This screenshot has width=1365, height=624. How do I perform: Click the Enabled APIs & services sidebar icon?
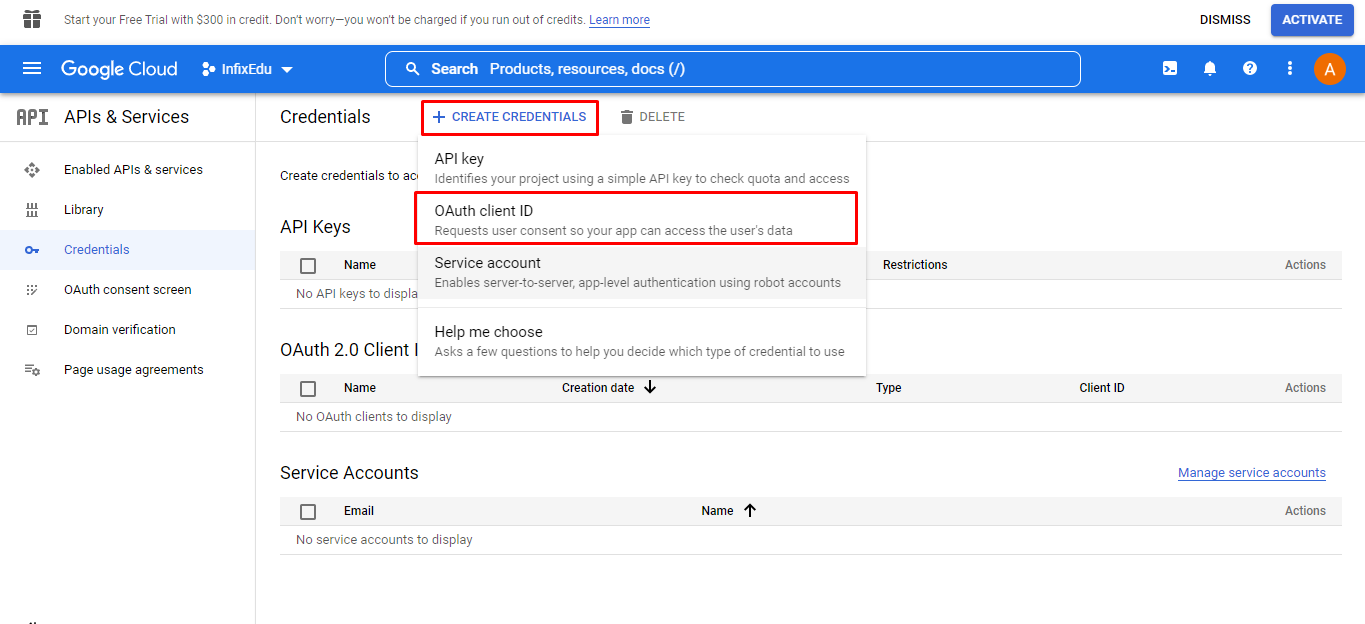[32, 170]
